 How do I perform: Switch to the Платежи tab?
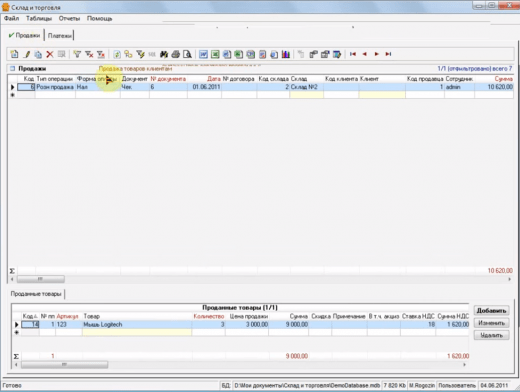(59, 35)
